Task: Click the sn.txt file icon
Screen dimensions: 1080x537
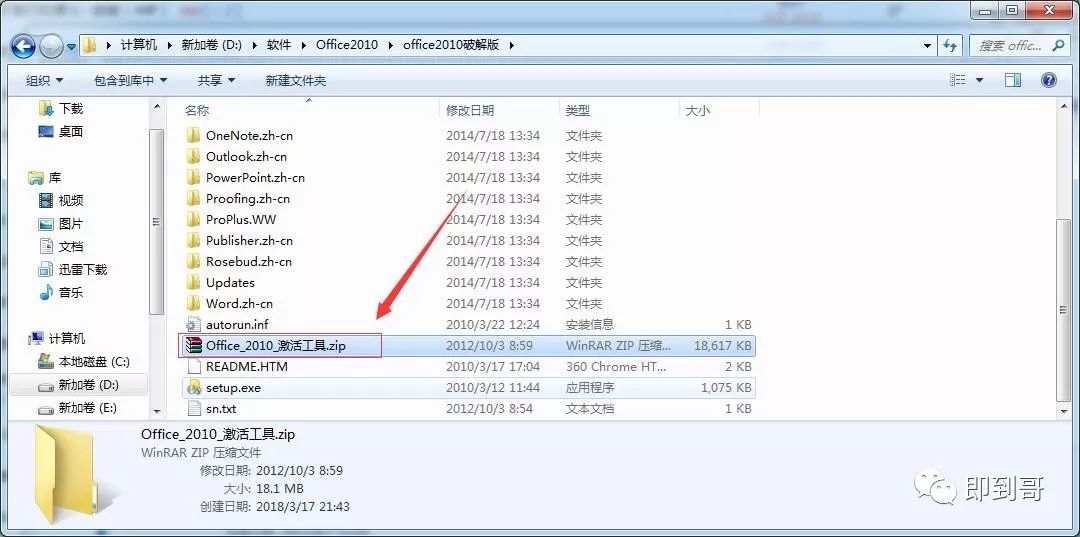Action: [x=193, y=408]
